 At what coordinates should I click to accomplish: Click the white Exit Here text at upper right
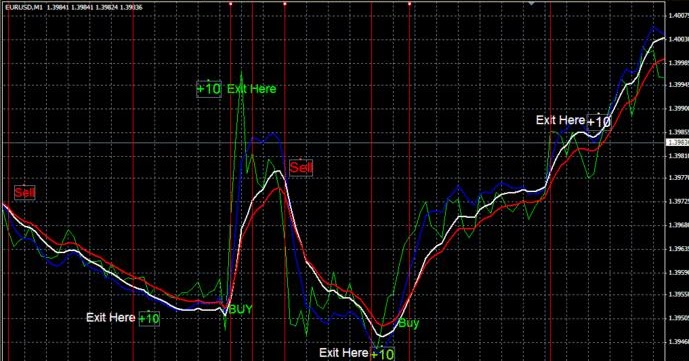click(x=560, y=120)
